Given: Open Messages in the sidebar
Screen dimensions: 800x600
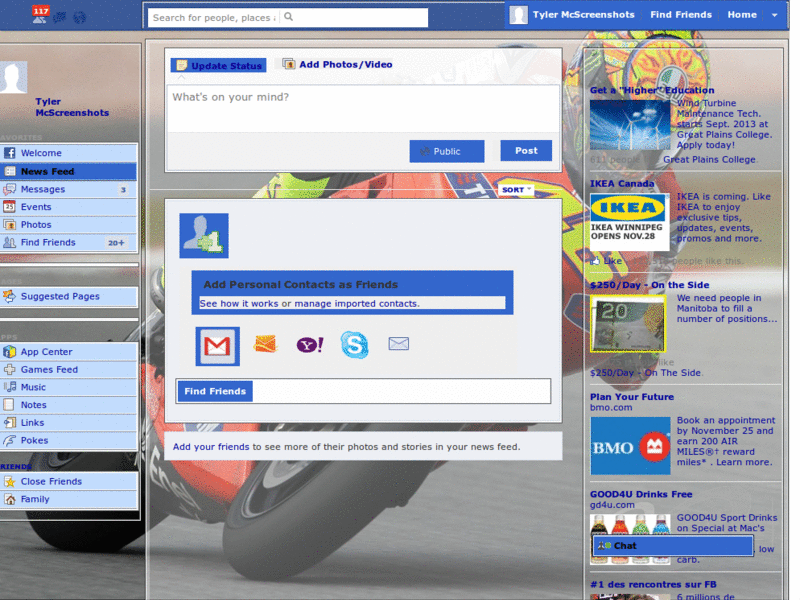Looking at the screenshot, I should [x=68, y=189].
